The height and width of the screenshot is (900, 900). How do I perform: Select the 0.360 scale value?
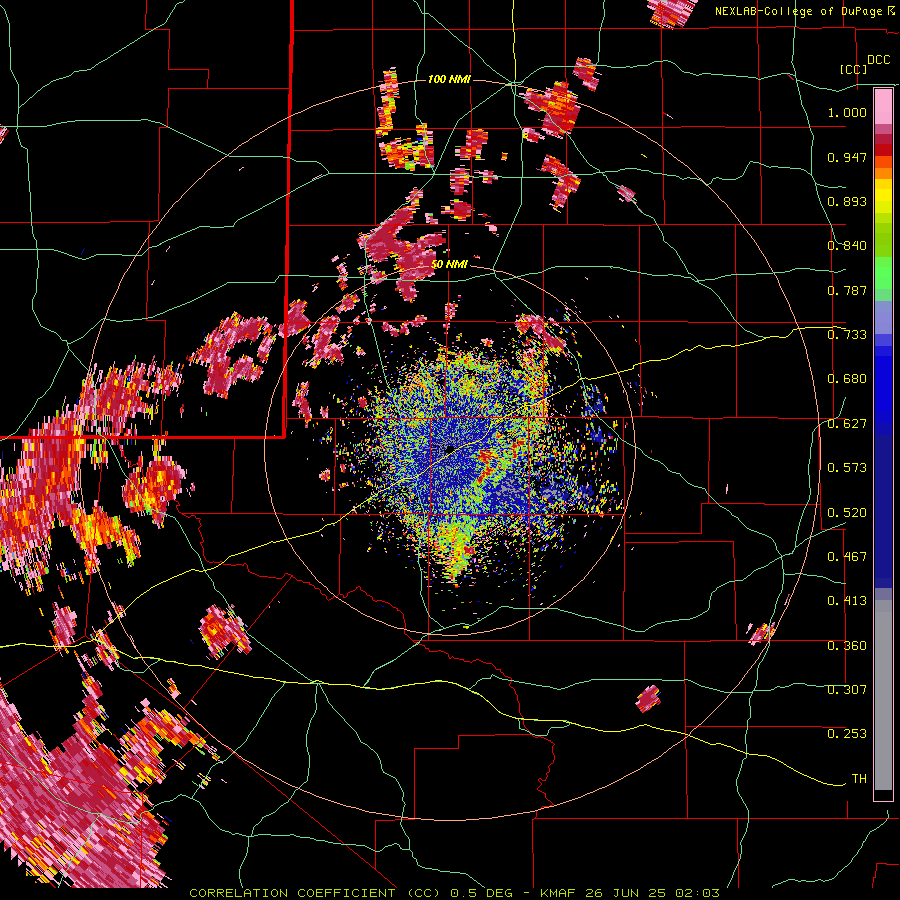click(x=847, y=646)
